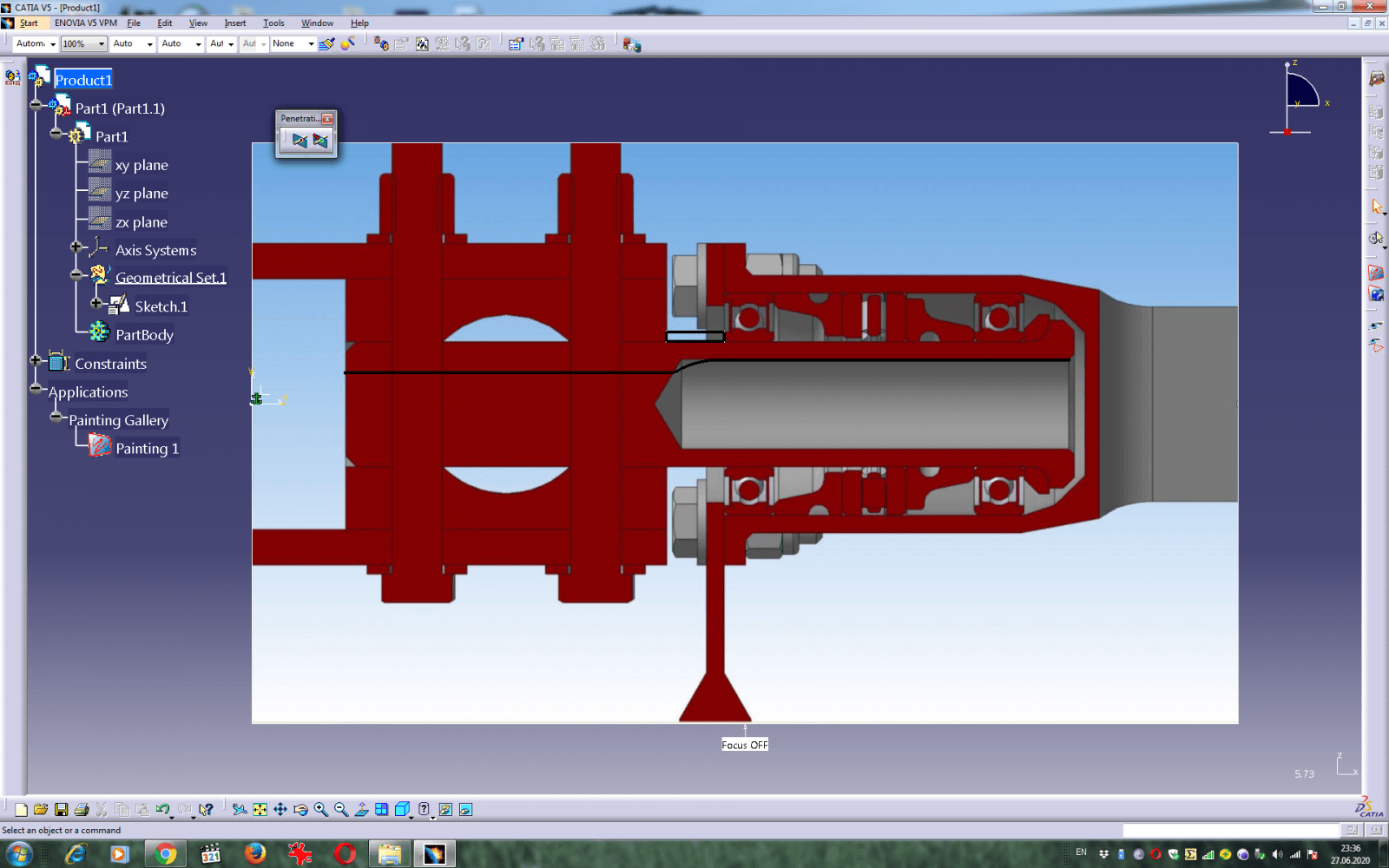Screen dimensions: 1389x868
Task: Click the Save disk icon
Action: (x=61, y=809)
